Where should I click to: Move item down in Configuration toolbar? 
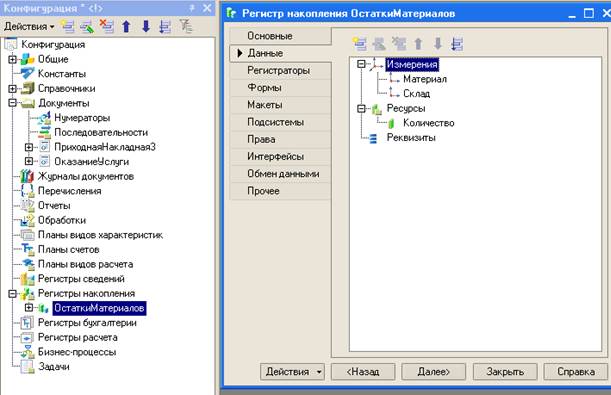[x=146, y=26]
